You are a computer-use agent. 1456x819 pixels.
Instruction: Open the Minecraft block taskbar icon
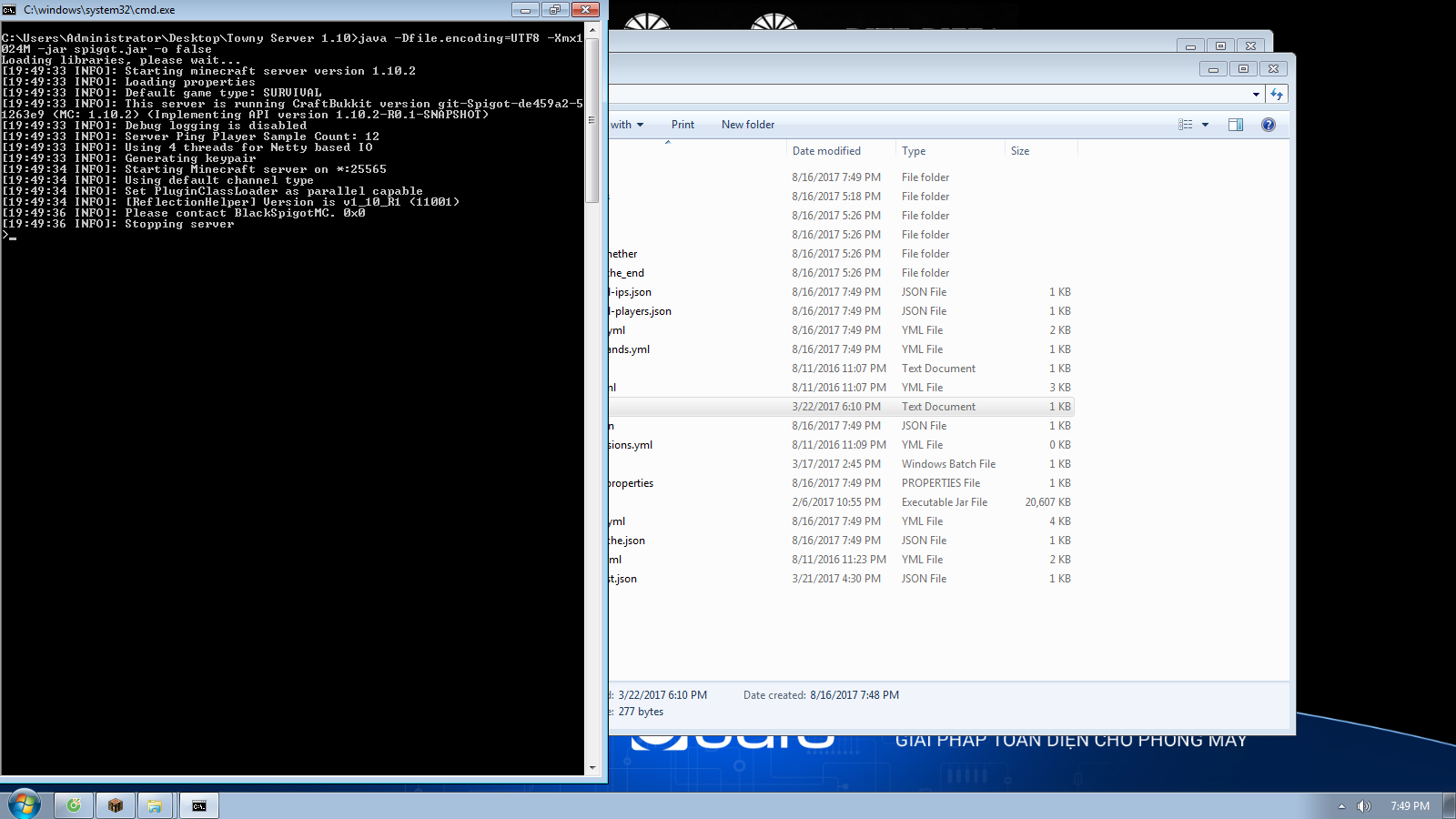pos(116,805)
